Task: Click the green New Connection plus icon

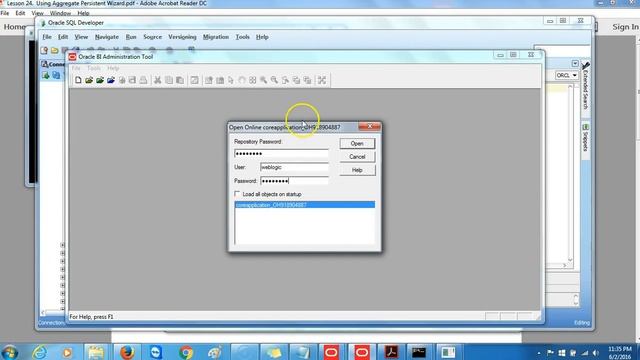Action: click(45, 75)
